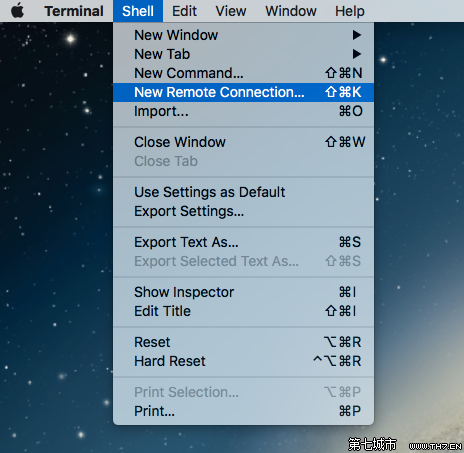Select Edit Title menu item
Image resolution: width=464 pixels, height=453 pixels.
(243, 311)
